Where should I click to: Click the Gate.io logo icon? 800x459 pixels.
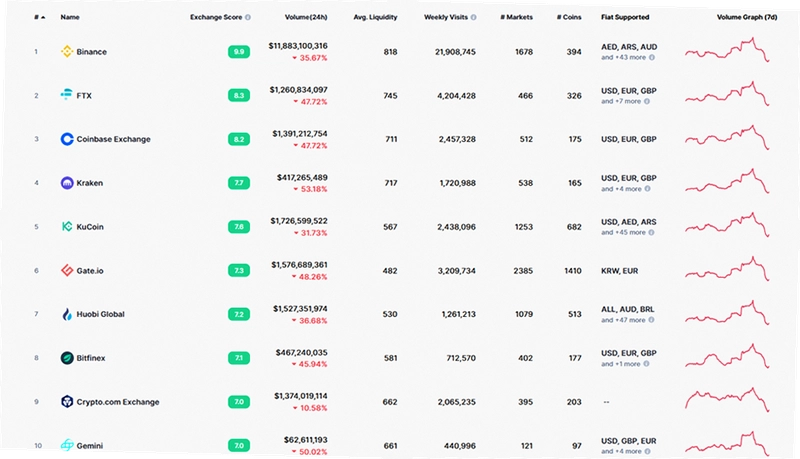click(x=67, y=270)
